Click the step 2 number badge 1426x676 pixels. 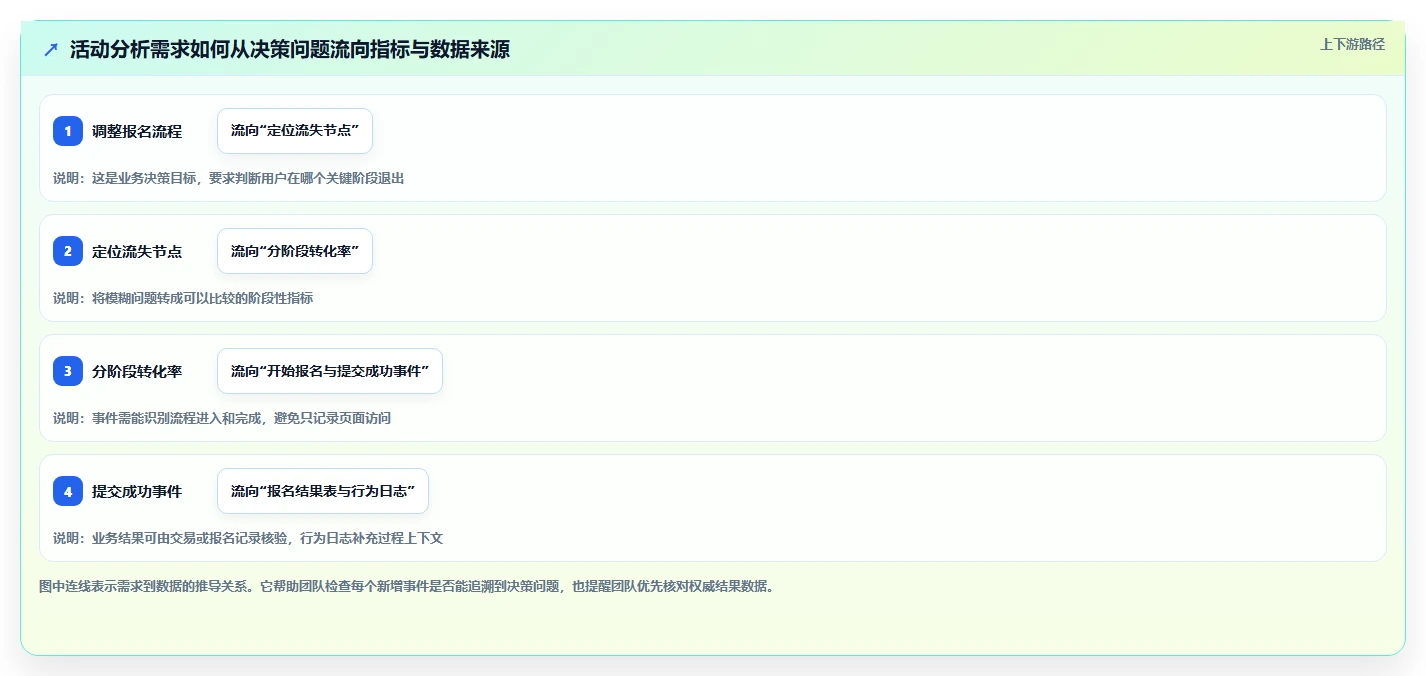pos(68,251)
